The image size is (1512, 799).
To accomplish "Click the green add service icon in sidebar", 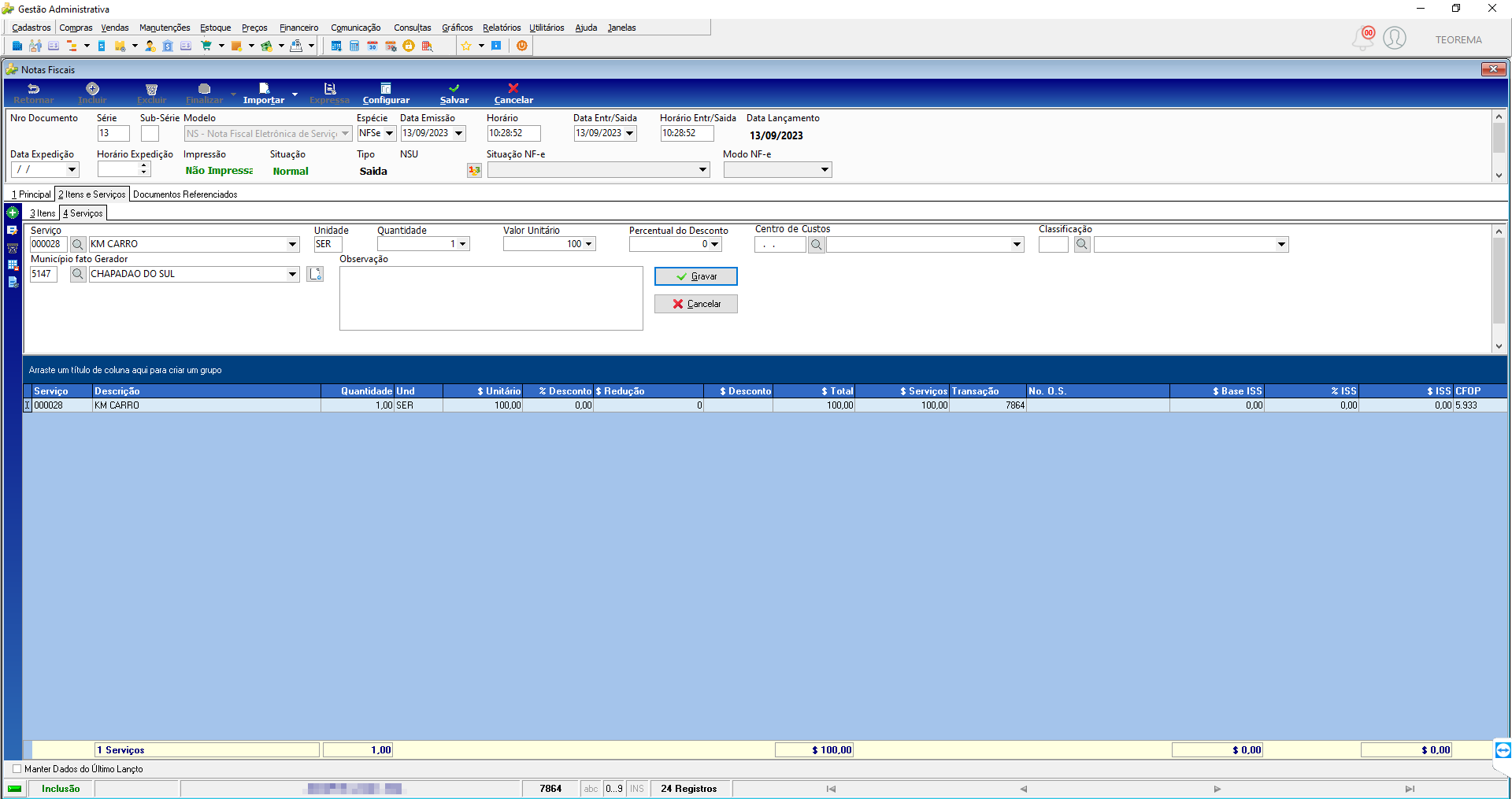I will pos(13,213).
